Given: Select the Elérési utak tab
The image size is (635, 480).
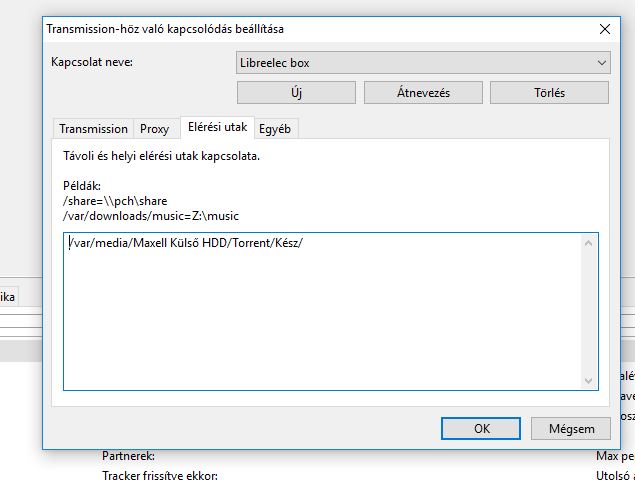Looking at the screenshot, I should tap(217, 127).
